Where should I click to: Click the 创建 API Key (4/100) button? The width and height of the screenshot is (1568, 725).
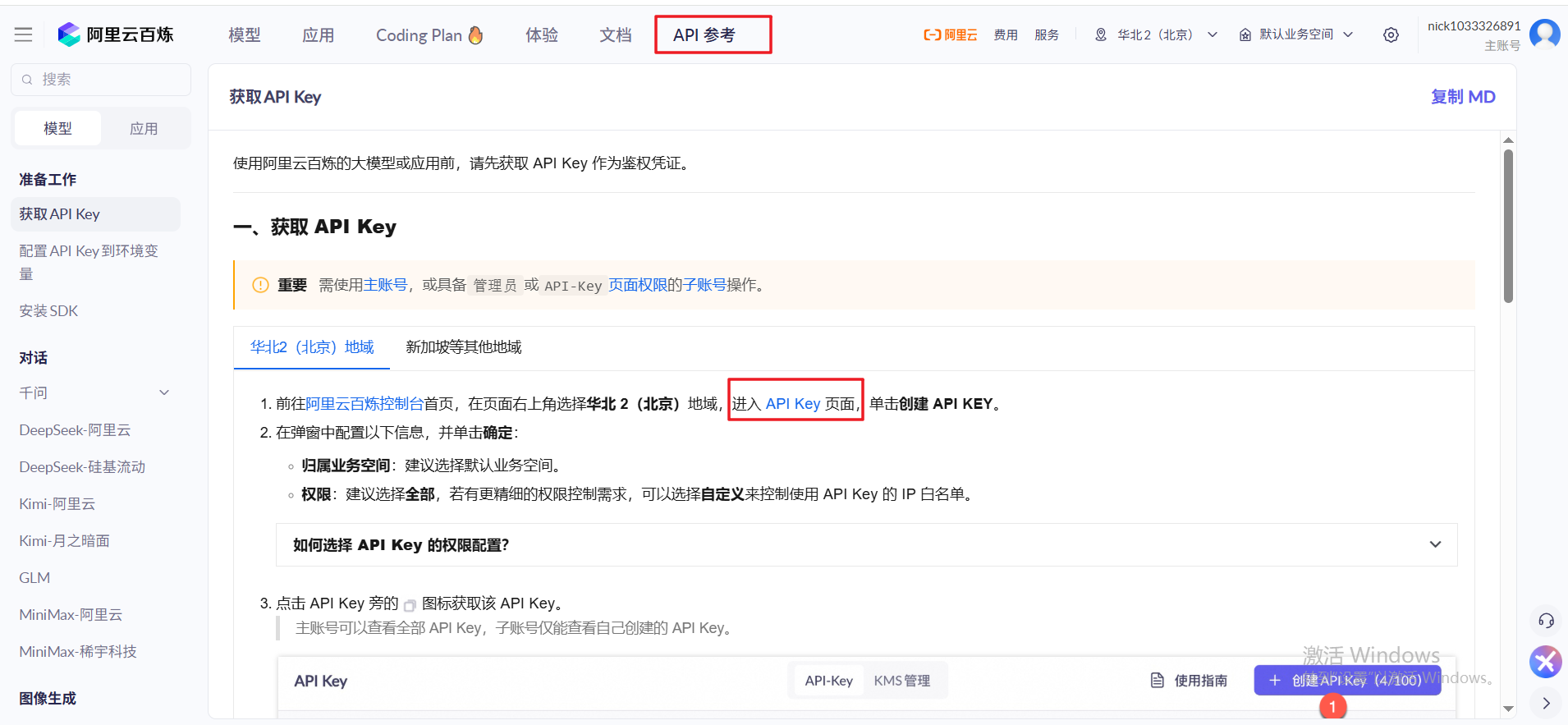(1347, 680)
